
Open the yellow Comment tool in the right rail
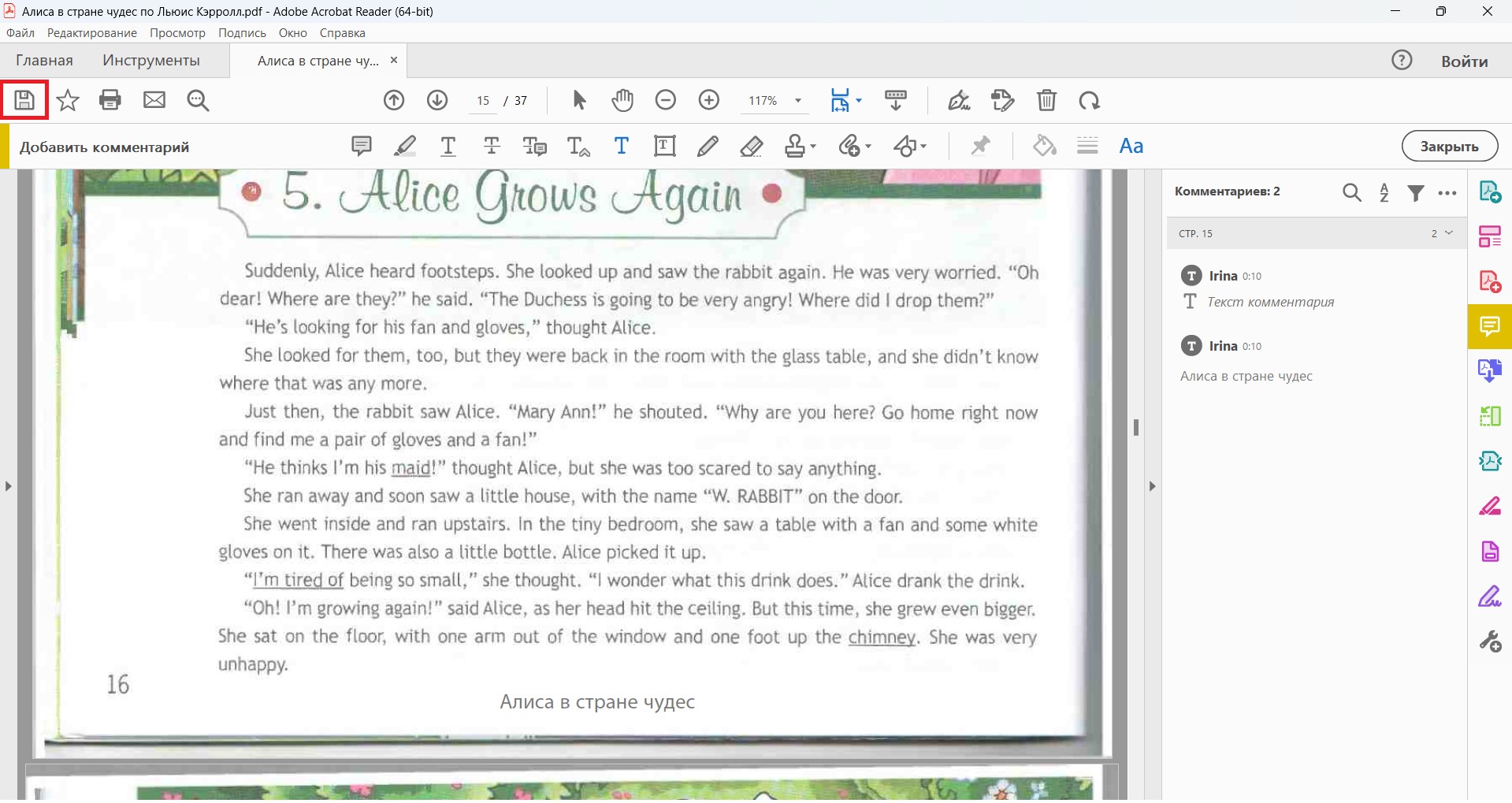pos(1490,326)
